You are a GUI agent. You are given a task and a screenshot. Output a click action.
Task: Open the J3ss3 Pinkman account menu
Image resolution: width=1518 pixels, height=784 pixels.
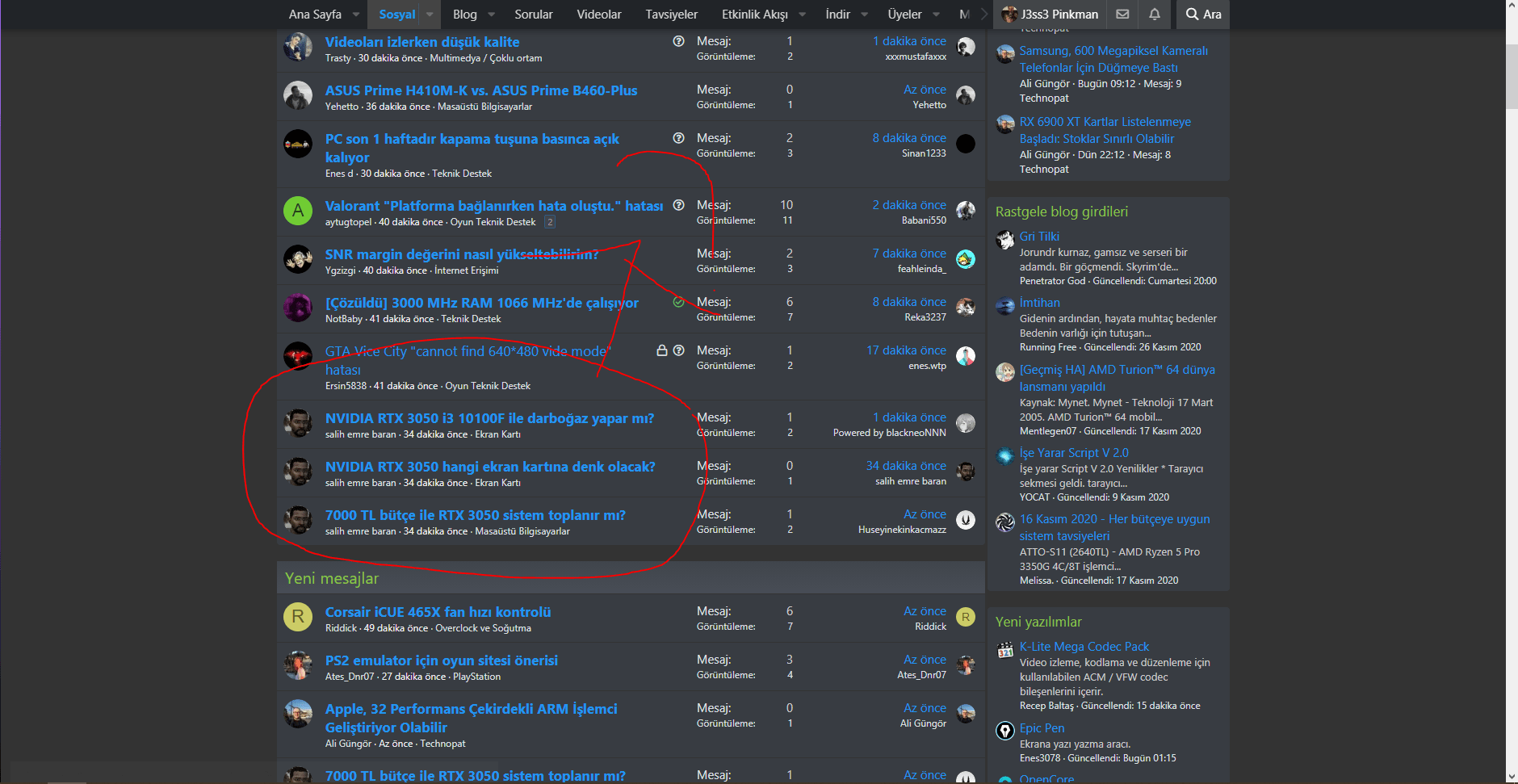pos(1050,14)
